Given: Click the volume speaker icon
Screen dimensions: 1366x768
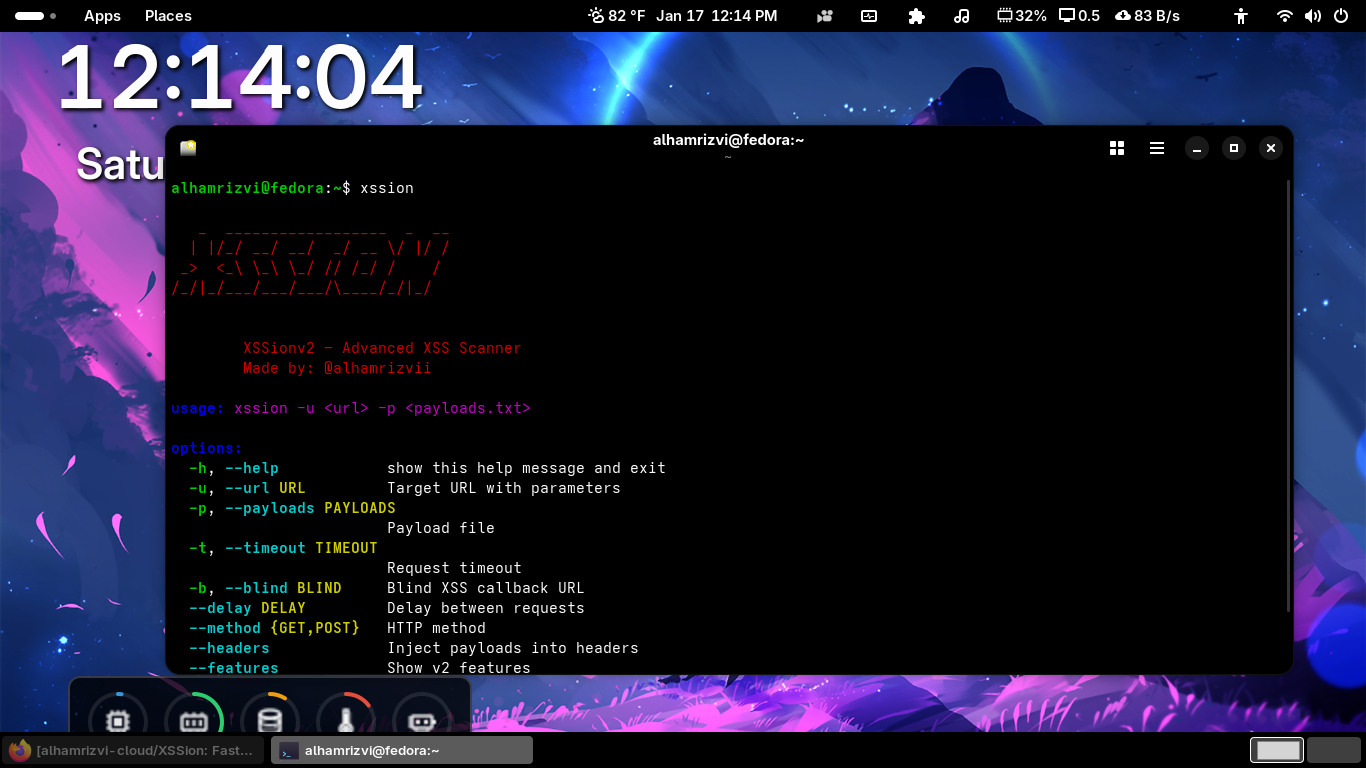Looking at the screenshot, I should [x=1312, y=16].
